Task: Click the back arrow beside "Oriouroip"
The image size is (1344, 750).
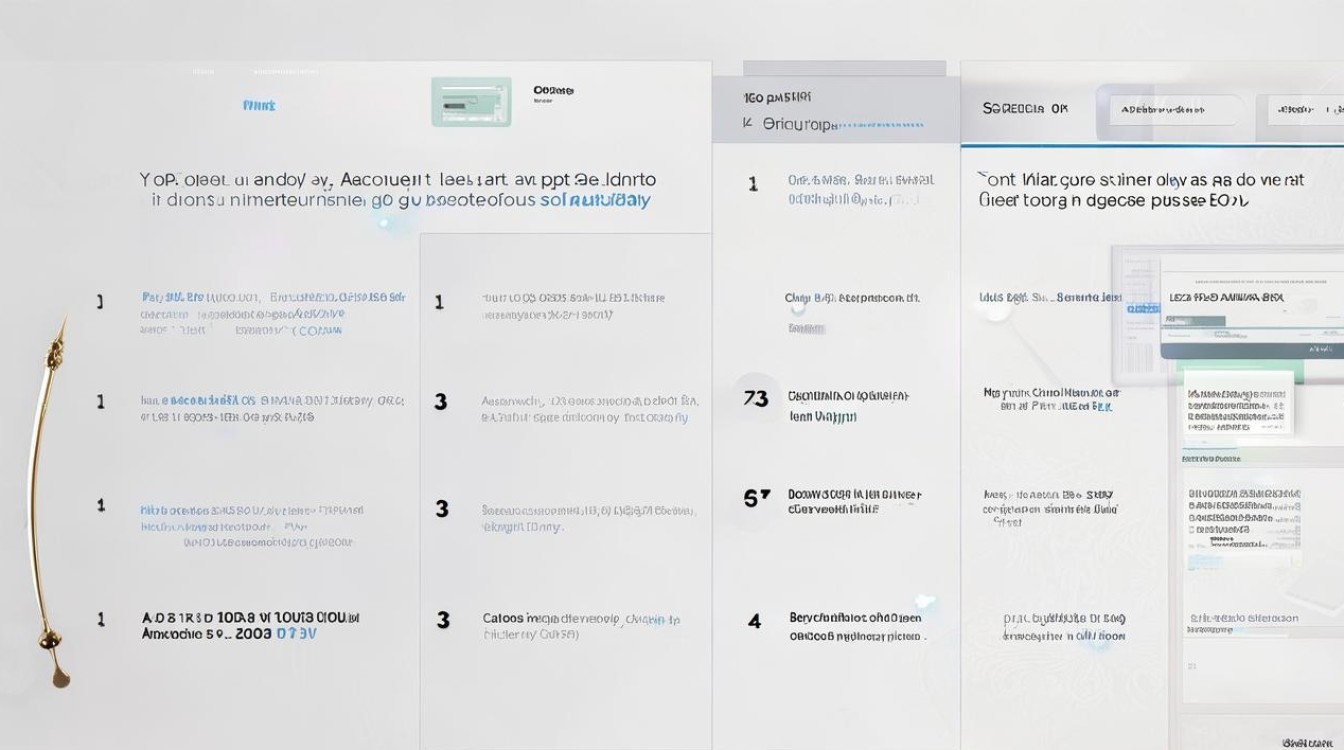Action: tap(747, 124)
